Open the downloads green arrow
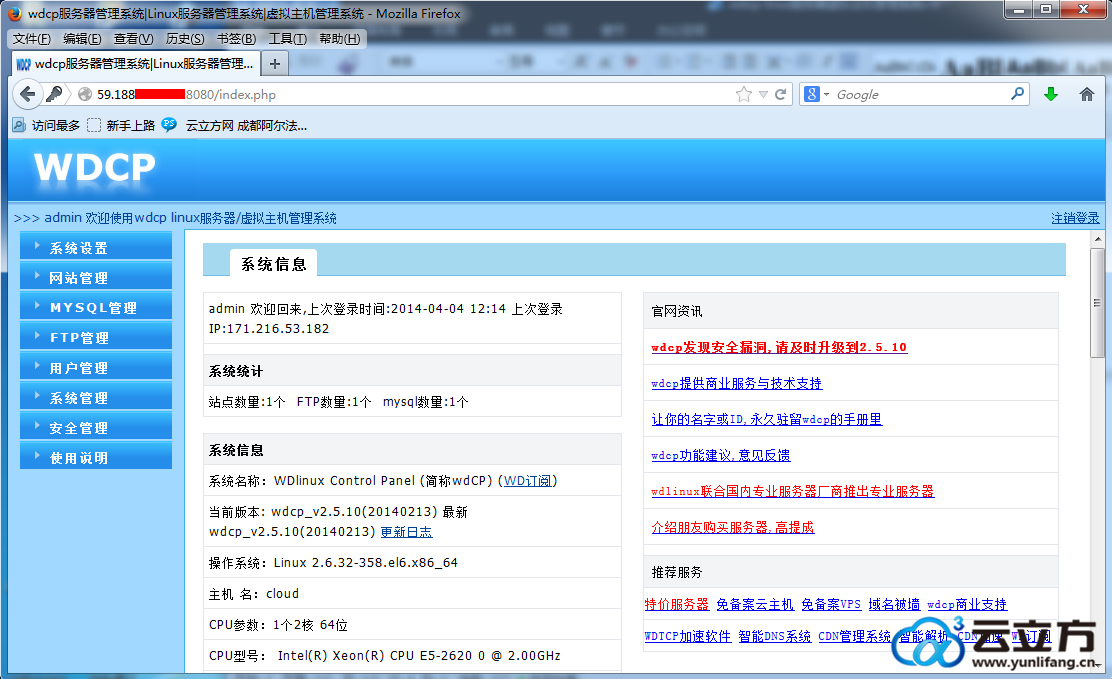The image size is (1112, 679). (x=1051, y=94)
